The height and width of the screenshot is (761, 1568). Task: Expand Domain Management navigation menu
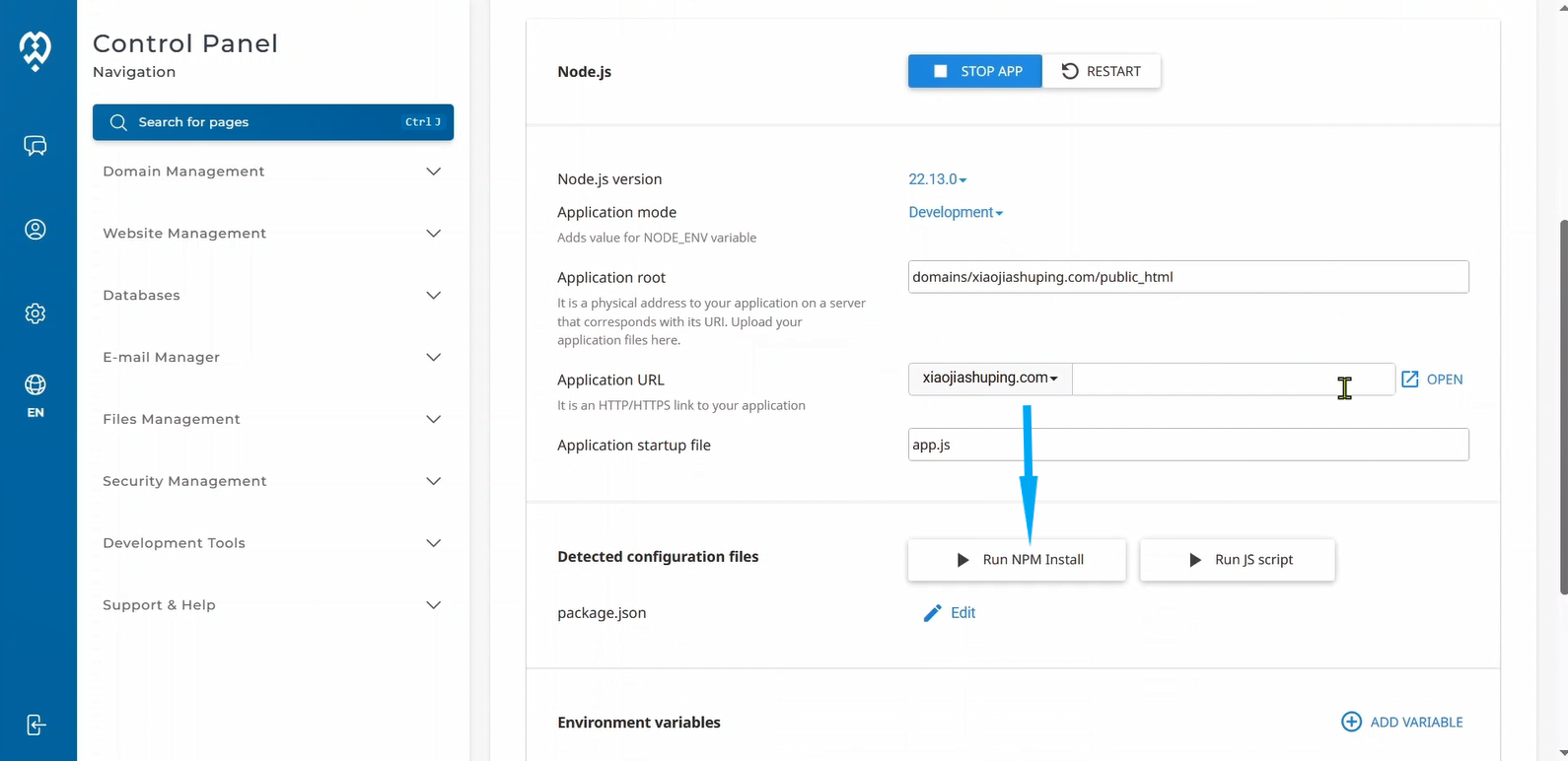pos(272,172)
